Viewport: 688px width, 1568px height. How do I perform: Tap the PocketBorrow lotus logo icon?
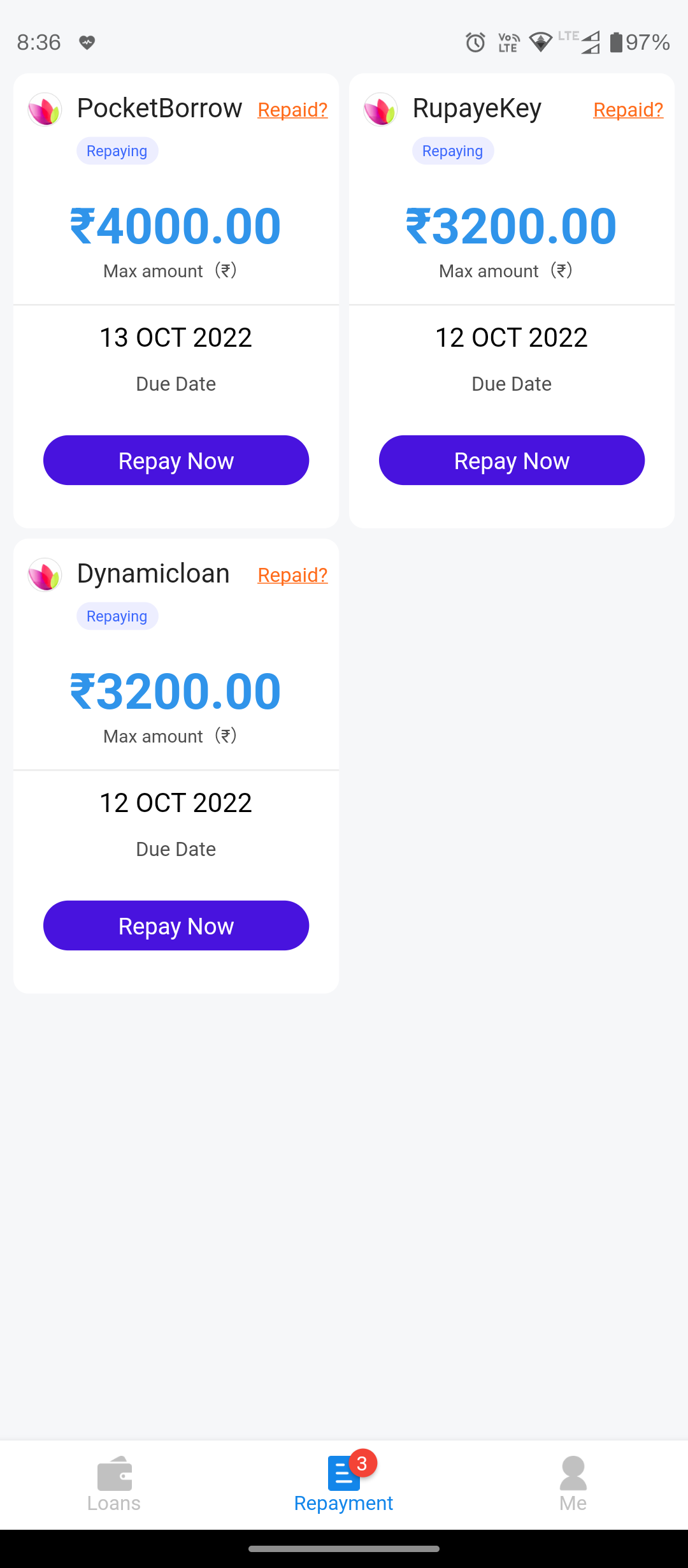tap(45, 110)
